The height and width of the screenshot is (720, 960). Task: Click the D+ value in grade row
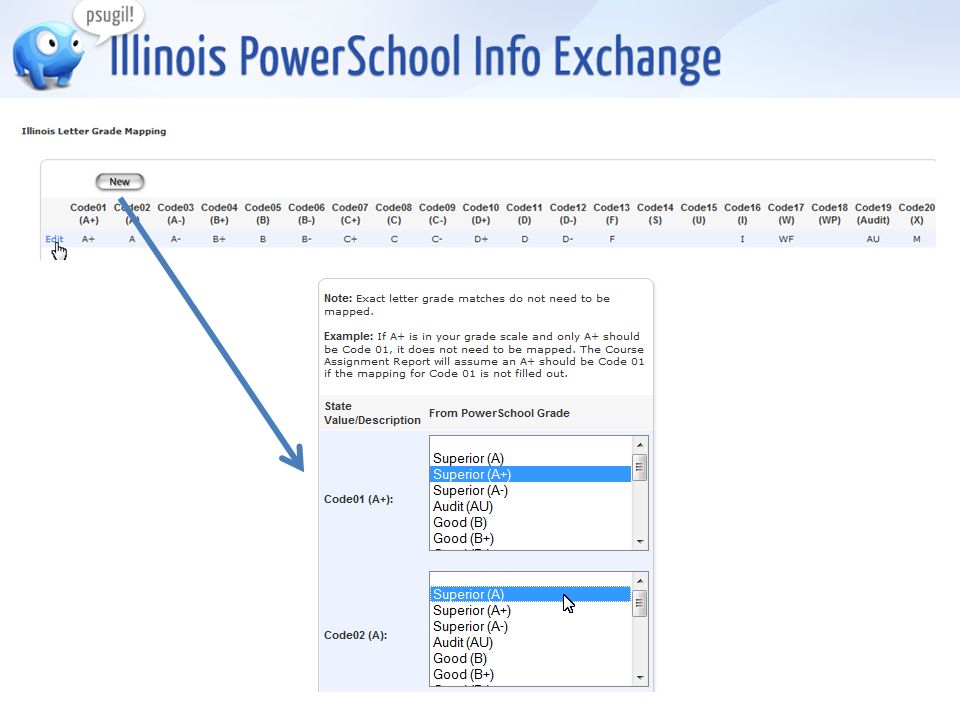(x=481, y=239)
